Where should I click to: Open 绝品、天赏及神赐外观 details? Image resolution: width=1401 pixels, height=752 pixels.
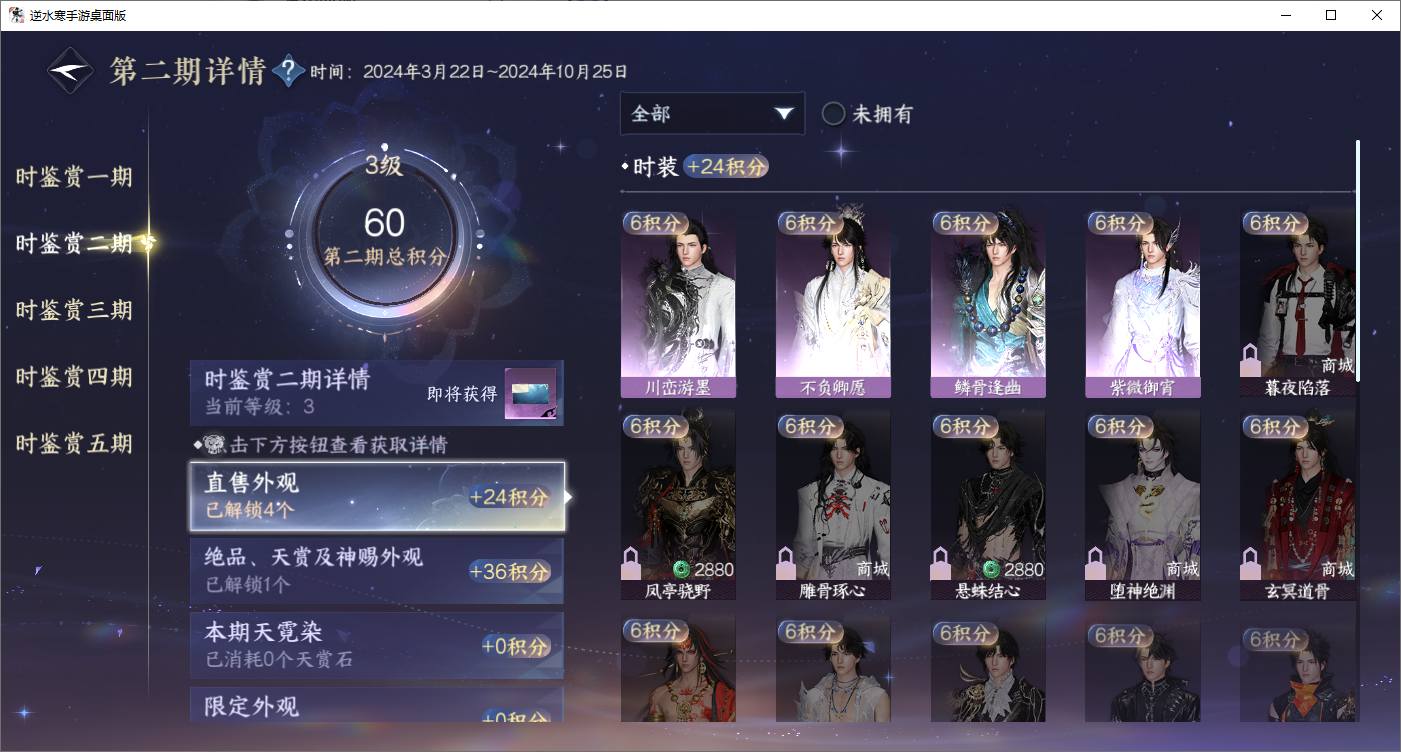(377, 571)
